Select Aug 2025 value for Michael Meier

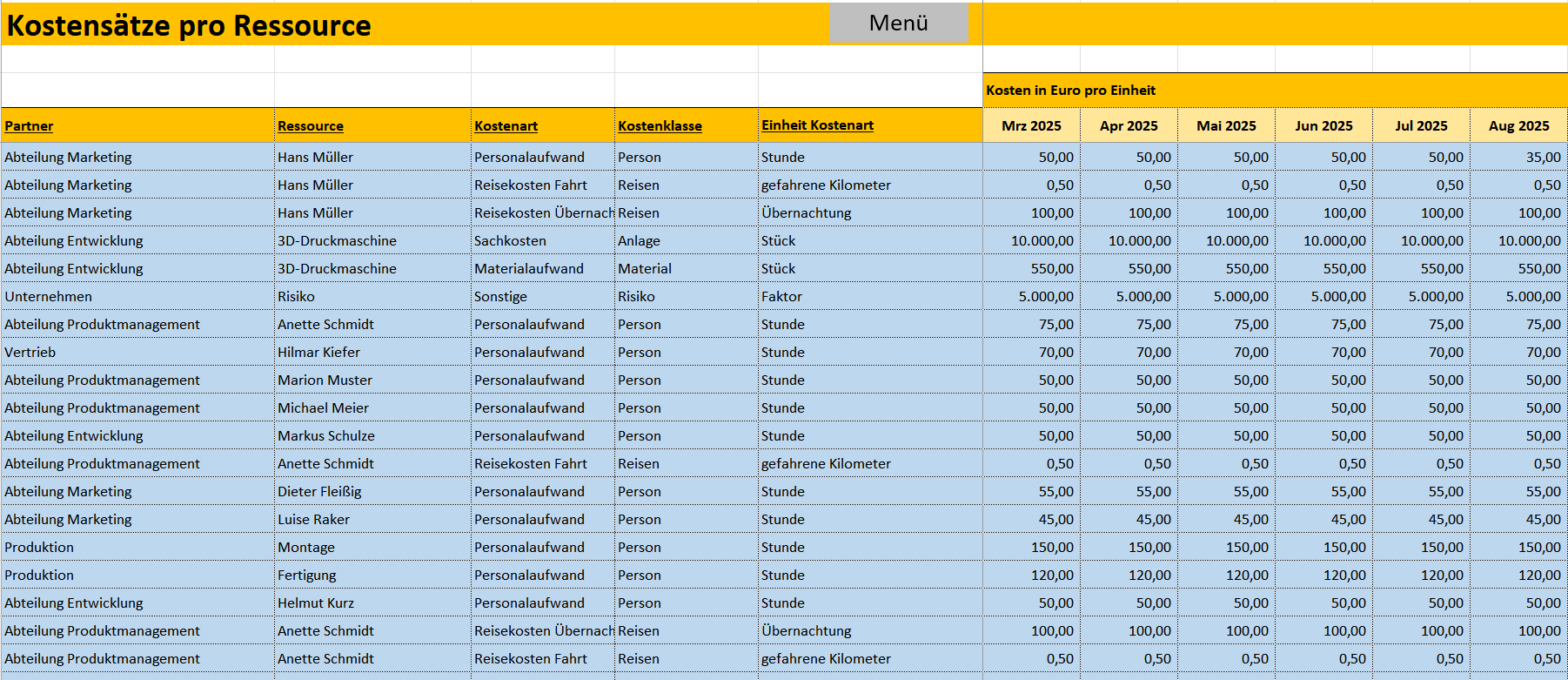(1518, 407)
